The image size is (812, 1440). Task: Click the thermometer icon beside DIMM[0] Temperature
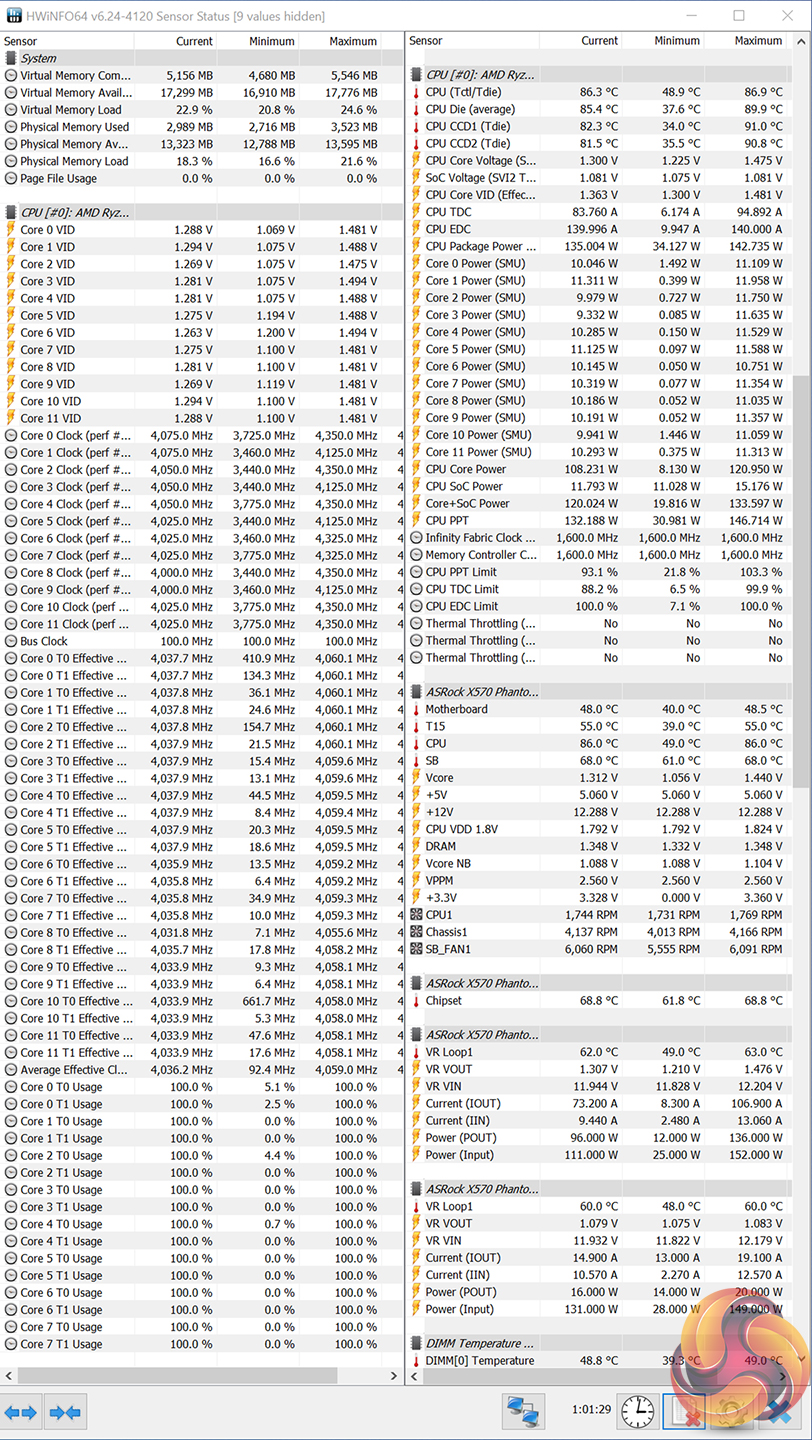[x=416, y=1361]
